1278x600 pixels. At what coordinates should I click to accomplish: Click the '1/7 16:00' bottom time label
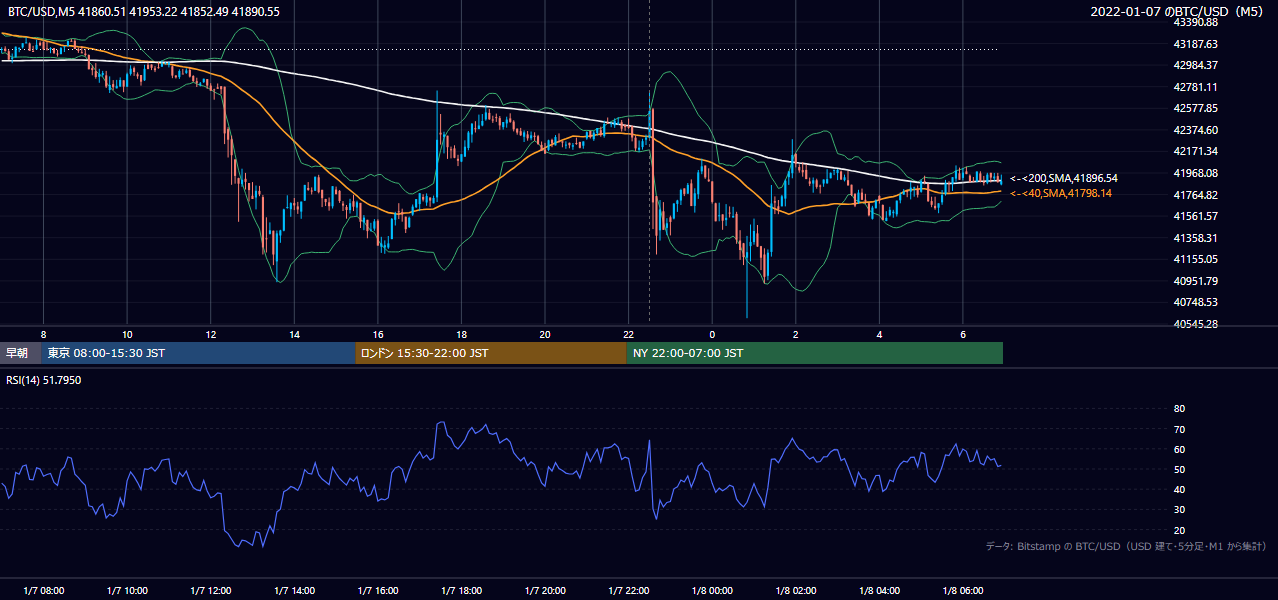(378, 591)
